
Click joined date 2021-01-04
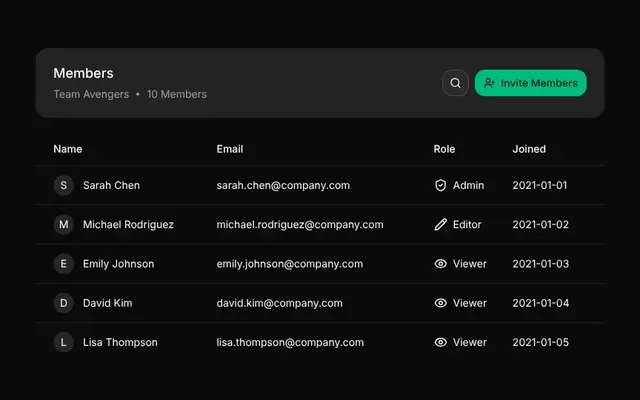(x=540, y=303)
